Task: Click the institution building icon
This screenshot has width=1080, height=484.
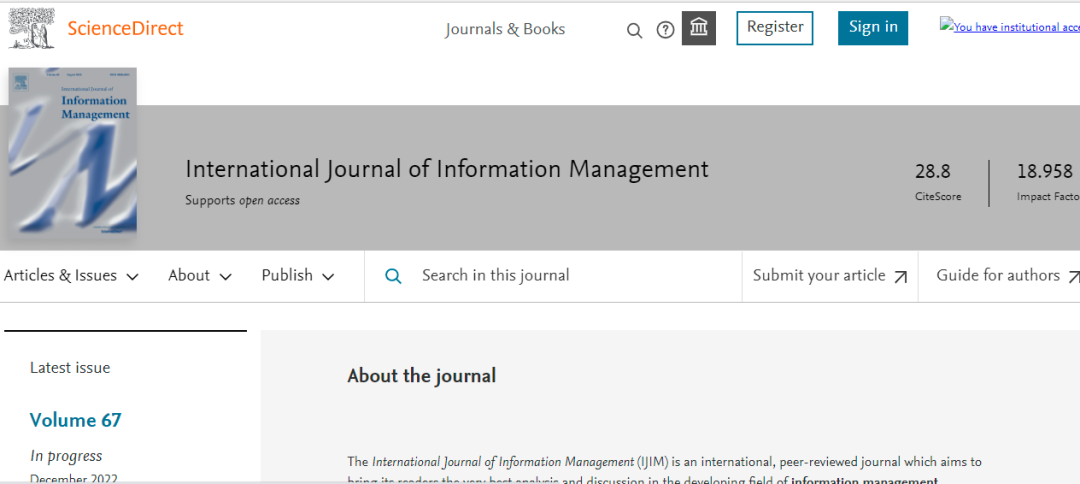Action: (699, 28)
